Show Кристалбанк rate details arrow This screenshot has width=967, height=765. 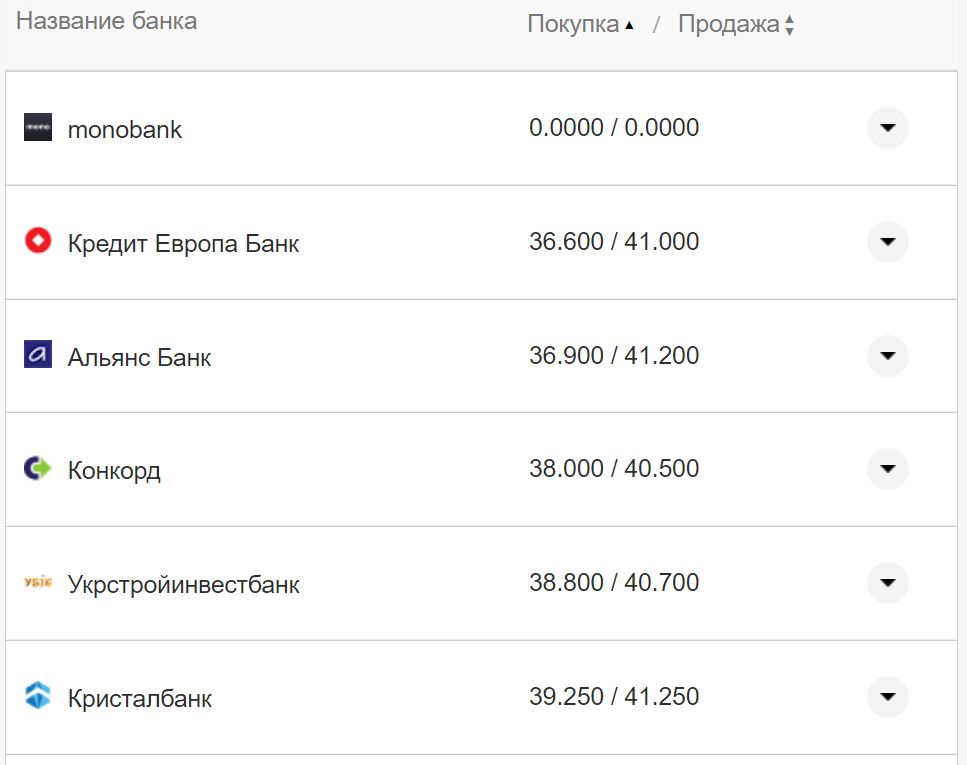887,697
